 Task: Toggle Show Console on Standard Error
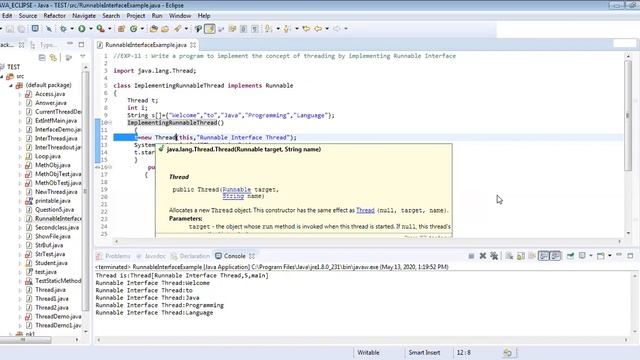555,256
